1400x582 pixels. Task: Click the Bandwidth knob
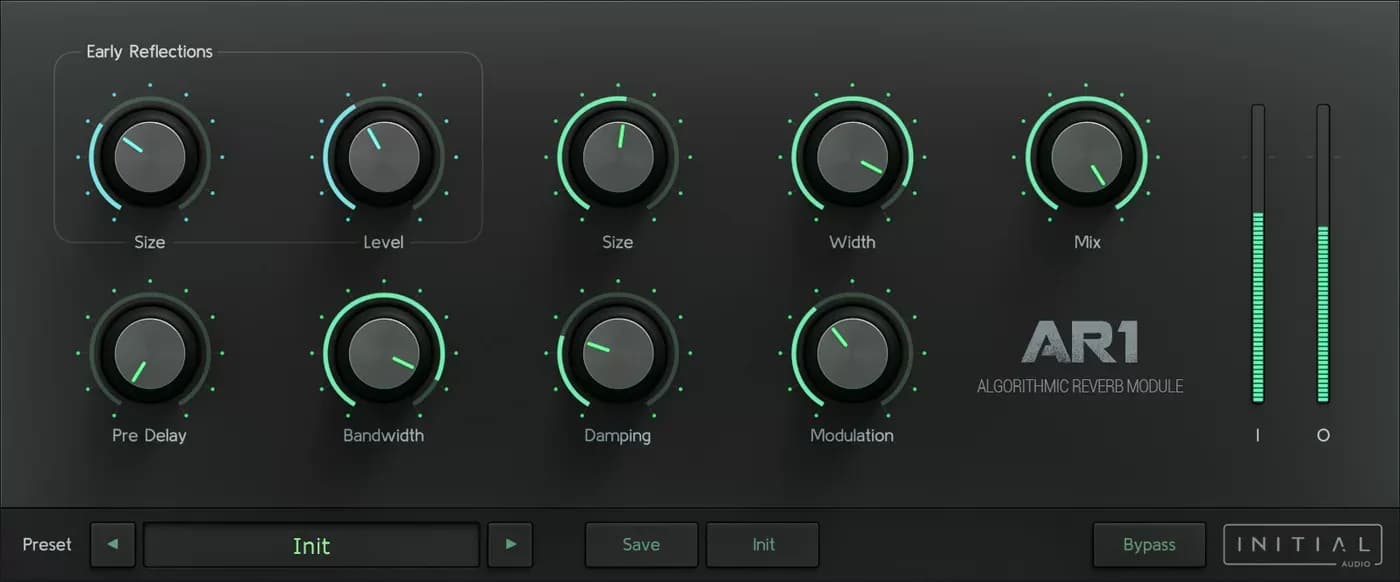(x=384, y=353)
